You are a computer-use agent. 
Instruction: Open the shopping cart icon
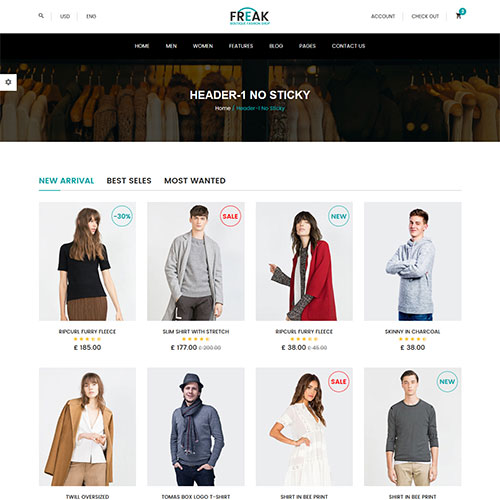point(459,16)
